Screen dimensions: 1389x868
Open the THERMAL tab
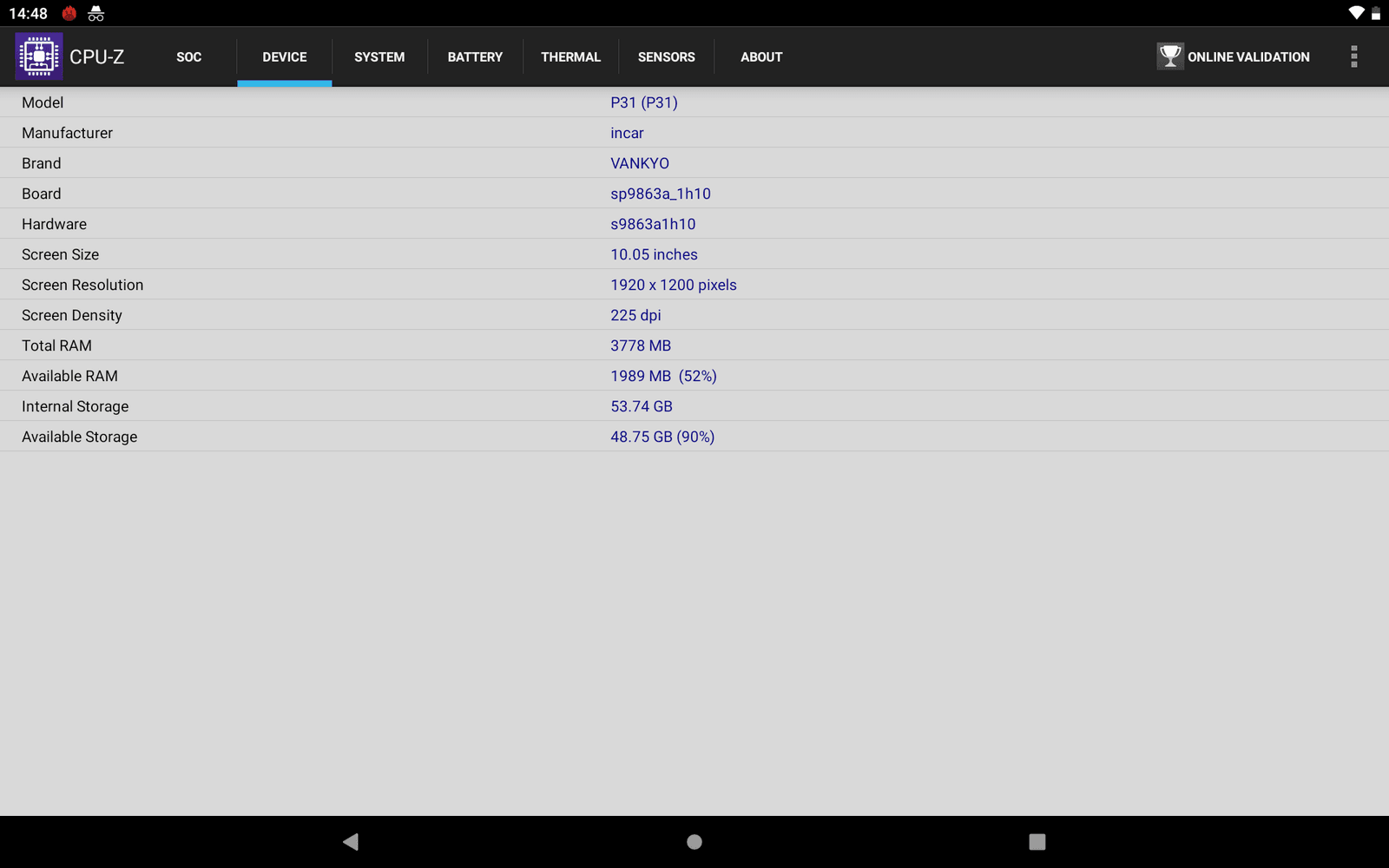(570, 57)
